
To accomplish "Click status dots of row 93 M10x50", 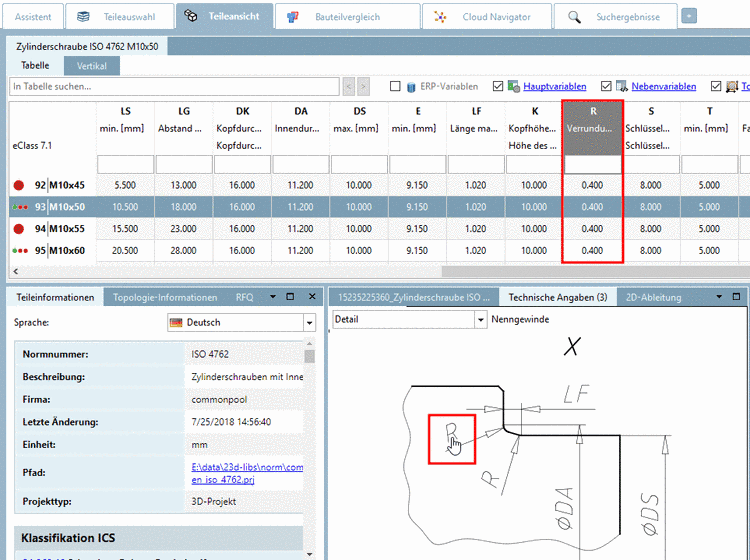I will (20, 207).
